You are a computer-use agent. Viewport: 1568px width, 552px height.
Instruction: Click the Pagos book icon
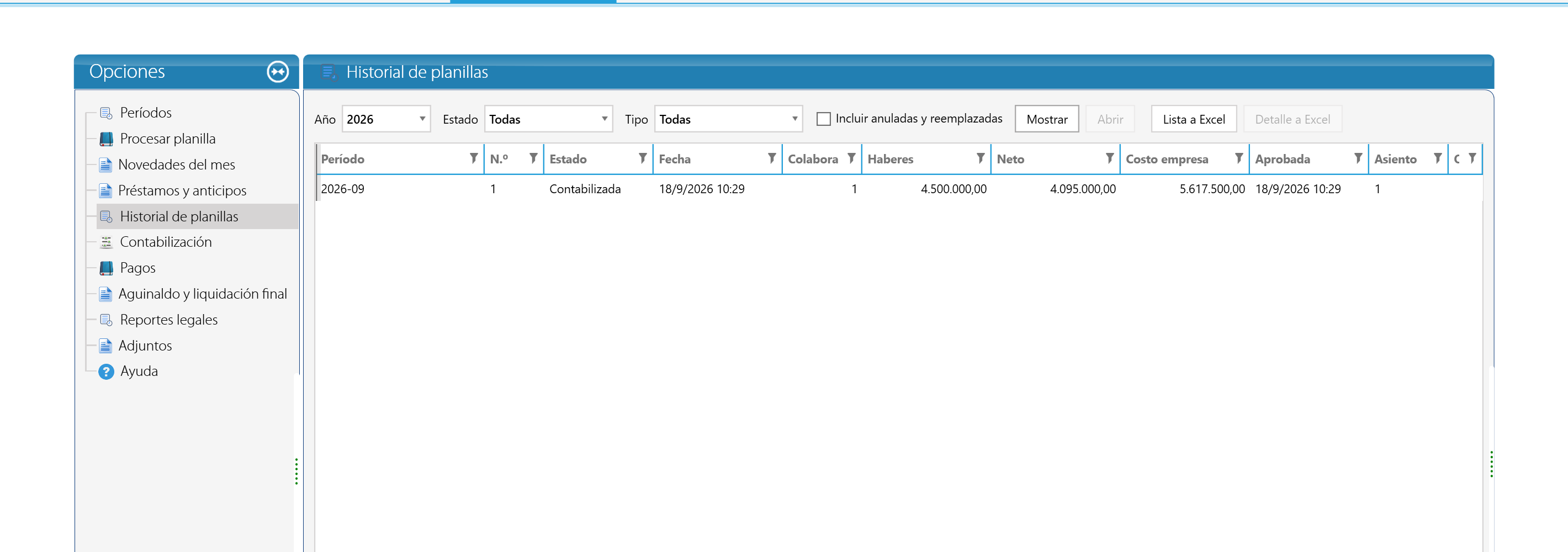click(x=106, y=268)
